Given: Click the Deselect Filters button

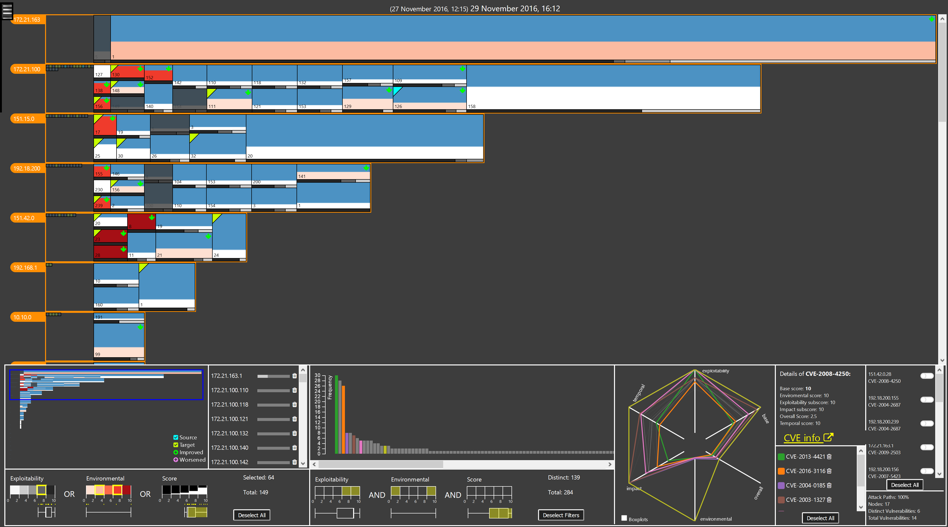Looking at the screenshot, I should tap(561, 516).
